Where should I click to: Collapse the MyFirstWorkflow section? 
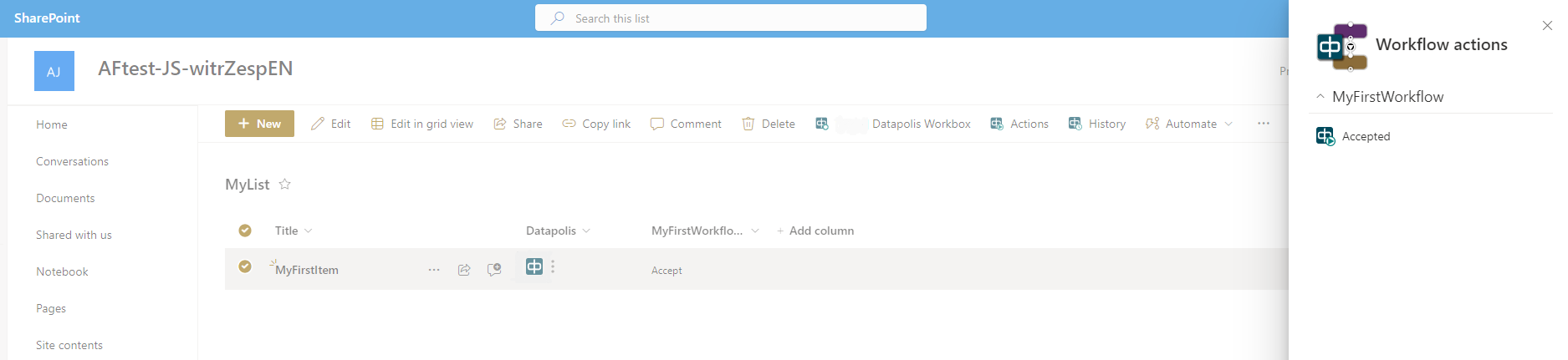click(1320, 97)
